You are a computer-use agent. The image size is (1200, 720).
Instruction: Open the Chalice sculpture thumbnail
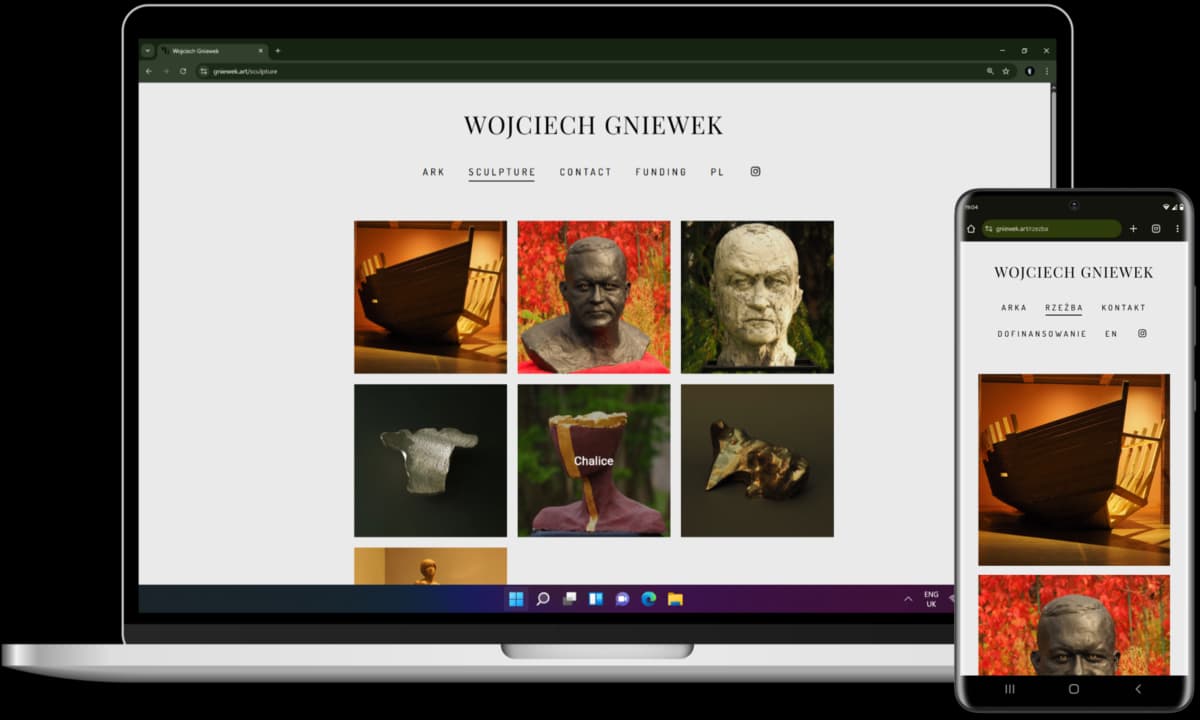pos(594,460)
